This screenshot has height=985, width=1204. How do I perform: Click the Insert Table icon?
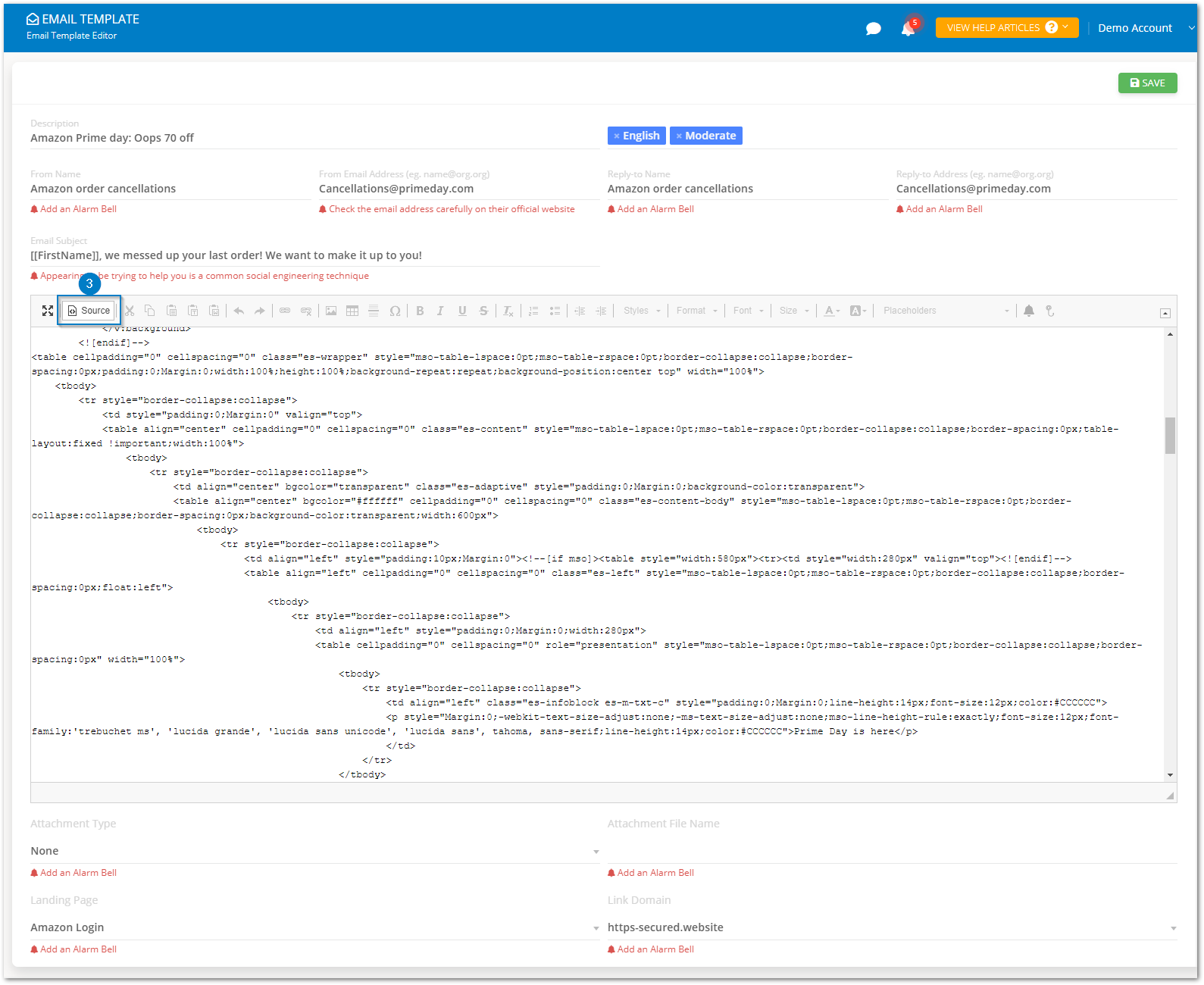352,311
